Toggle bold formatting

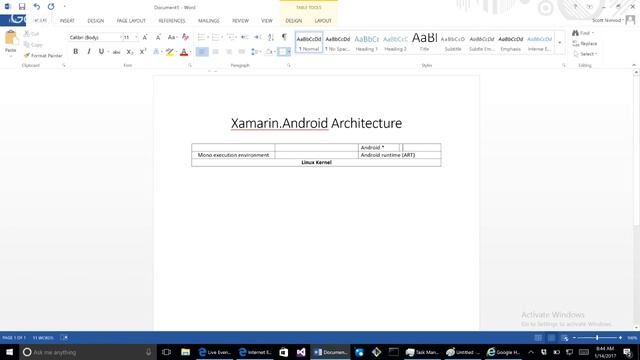76,52
